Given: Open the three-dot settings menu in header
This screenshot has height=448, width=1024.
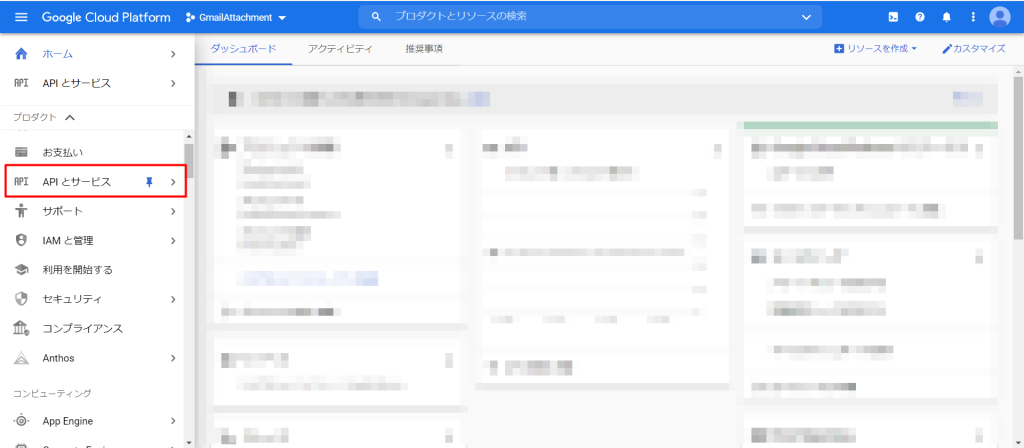Looking at the screenshot, I should [x=973, y=18].
